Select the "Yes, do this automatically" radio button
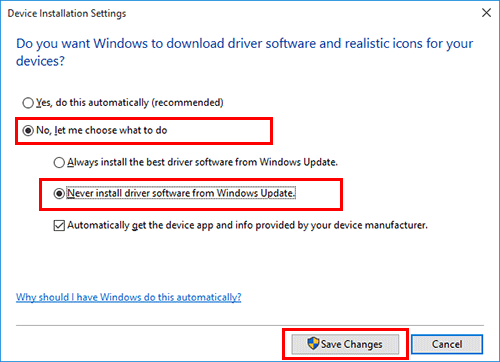The width and height of the screenshot is (500, 362). (28, 103)
